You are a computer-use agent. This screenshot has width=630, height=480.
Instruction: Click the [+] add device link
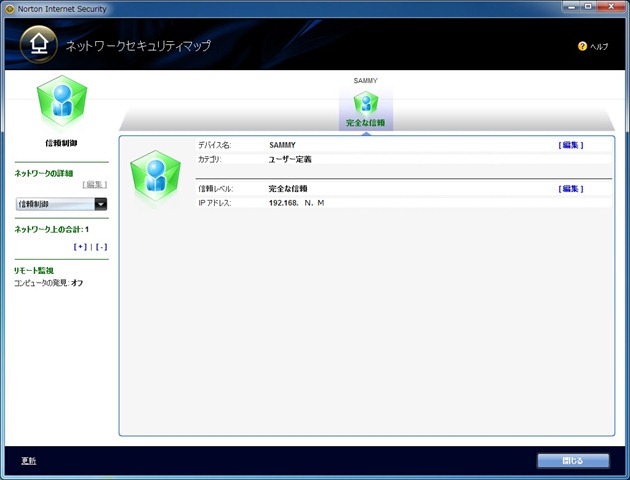(80, 247)
